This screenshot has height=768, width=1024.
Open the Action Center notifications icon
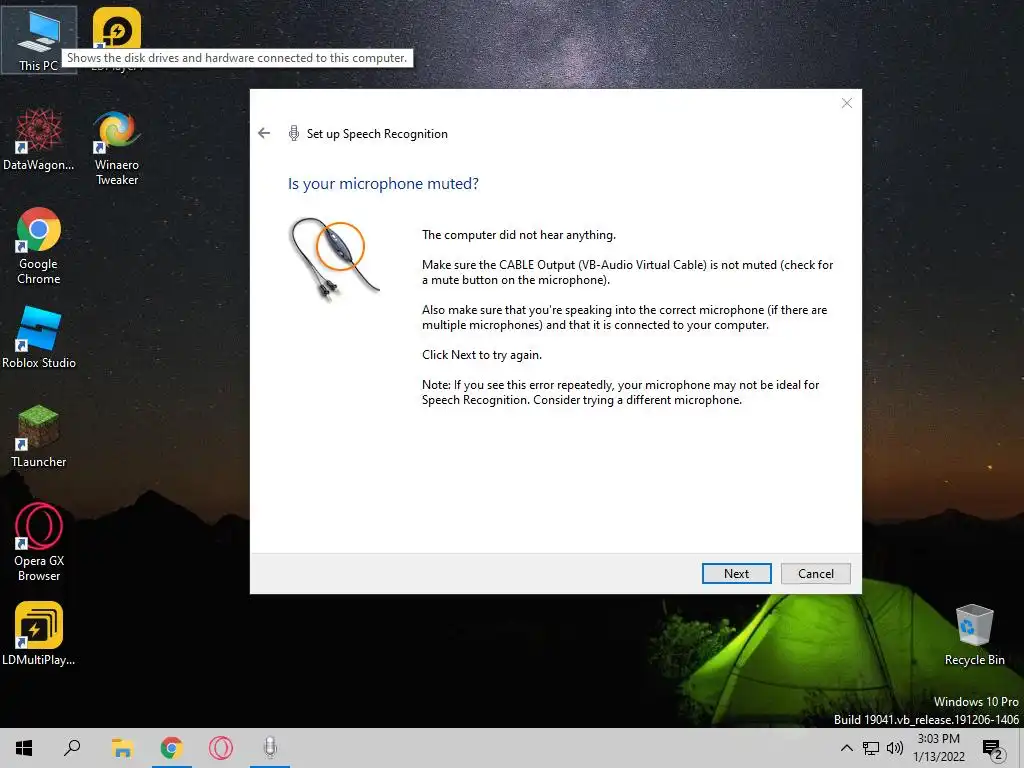[993, 748]
